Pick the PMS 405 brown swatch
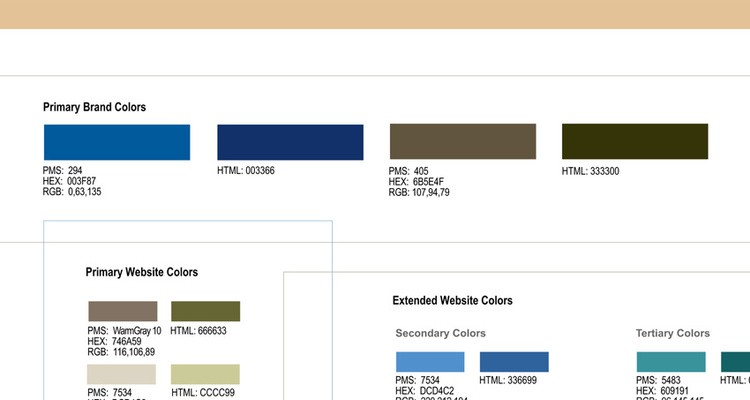Screen dimensions: 750x400 coord(463,141)
